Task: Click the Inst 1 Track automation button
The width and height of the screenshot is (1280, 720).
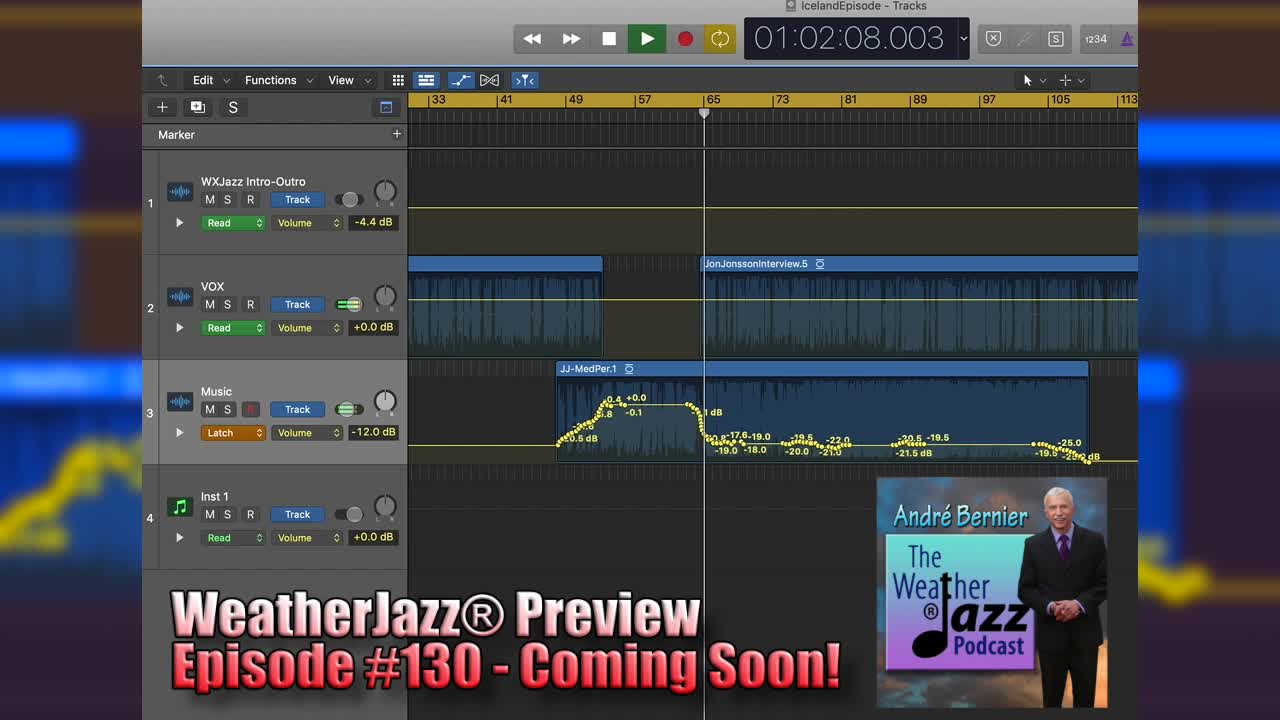Action: [x=298, y=515]
